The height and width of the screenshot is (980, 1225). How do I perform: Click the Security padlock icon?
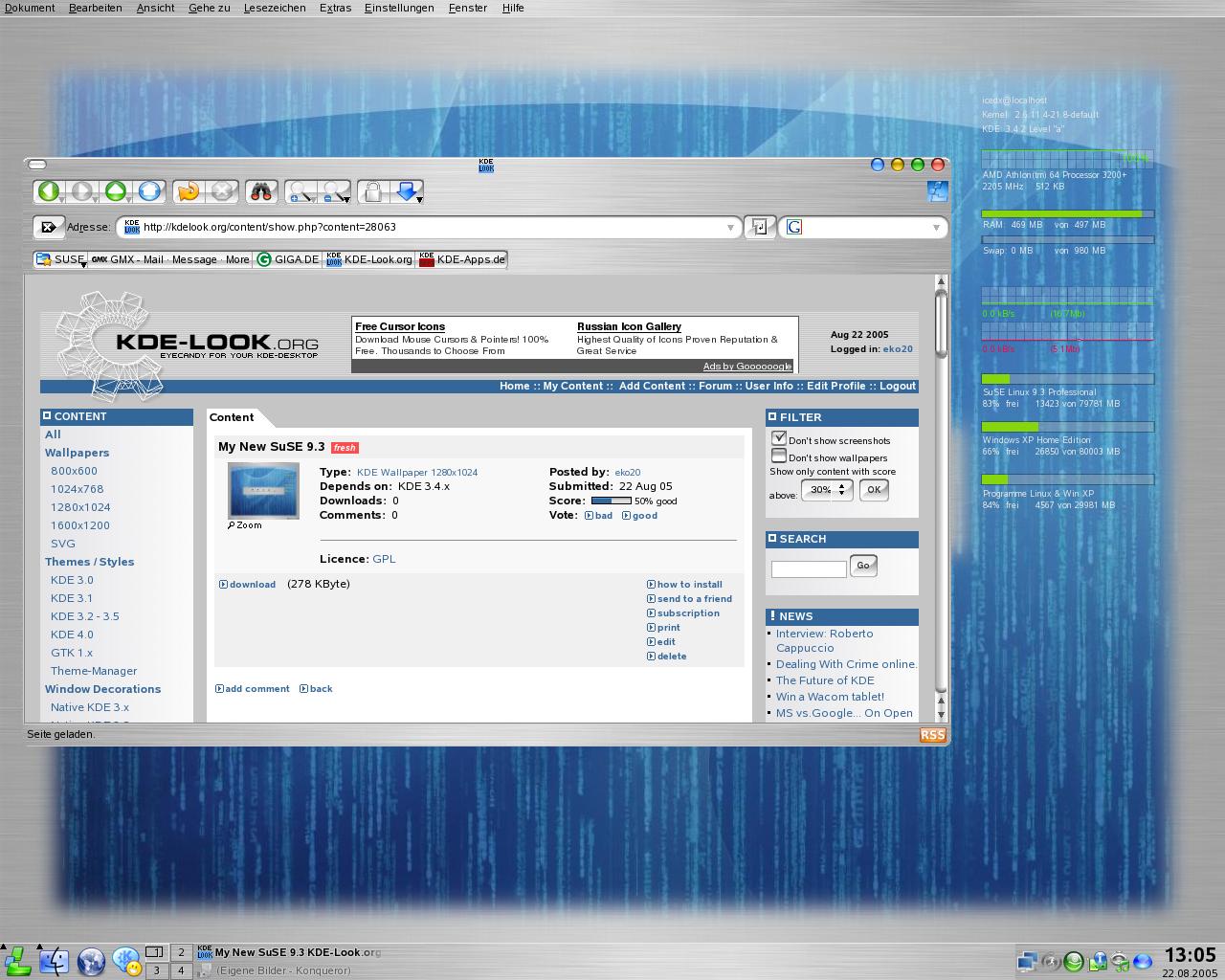tap(372, 191)
